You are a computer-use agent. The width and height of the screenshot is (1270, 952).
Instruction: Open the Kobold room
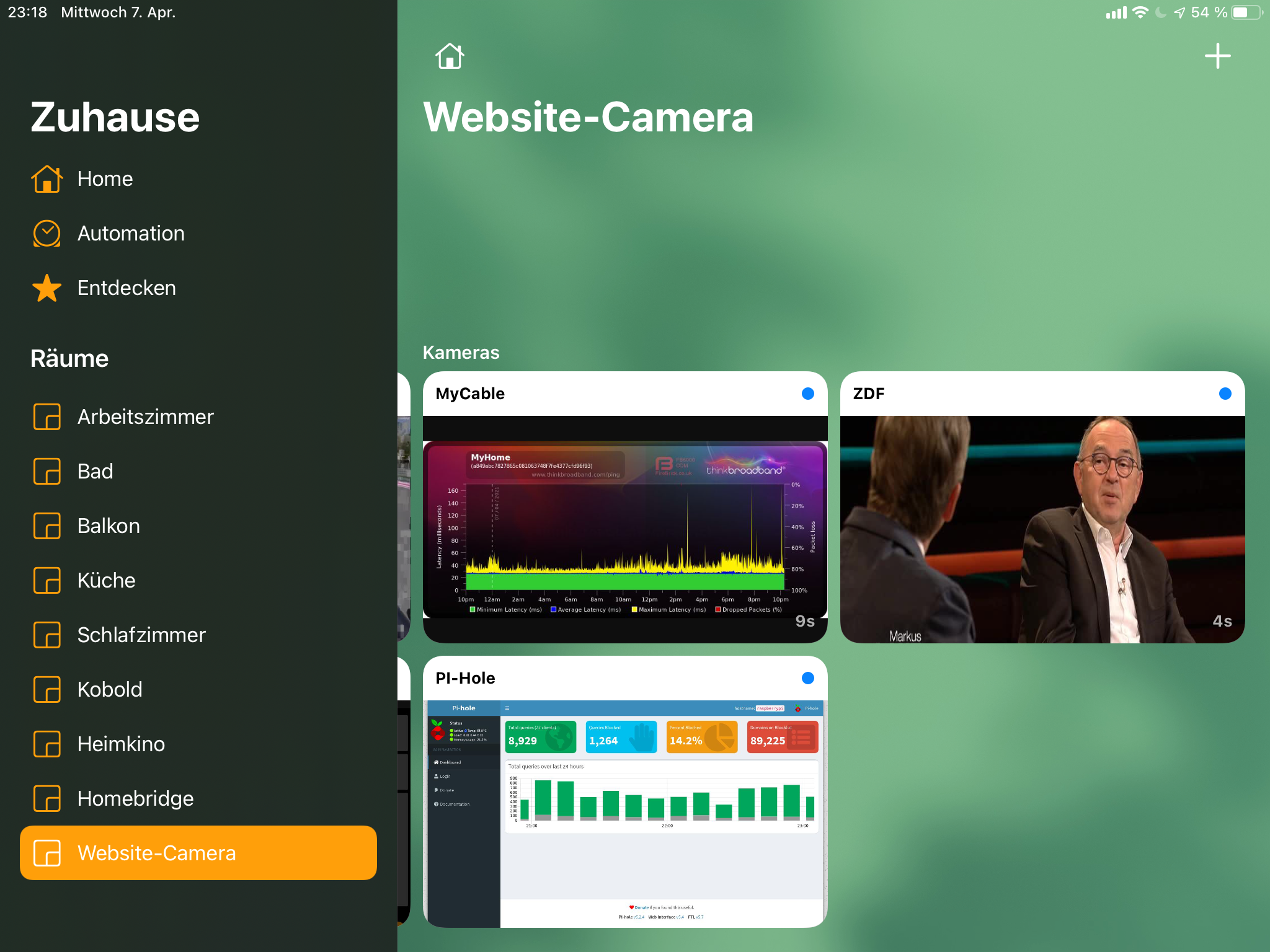click(110, 690)
